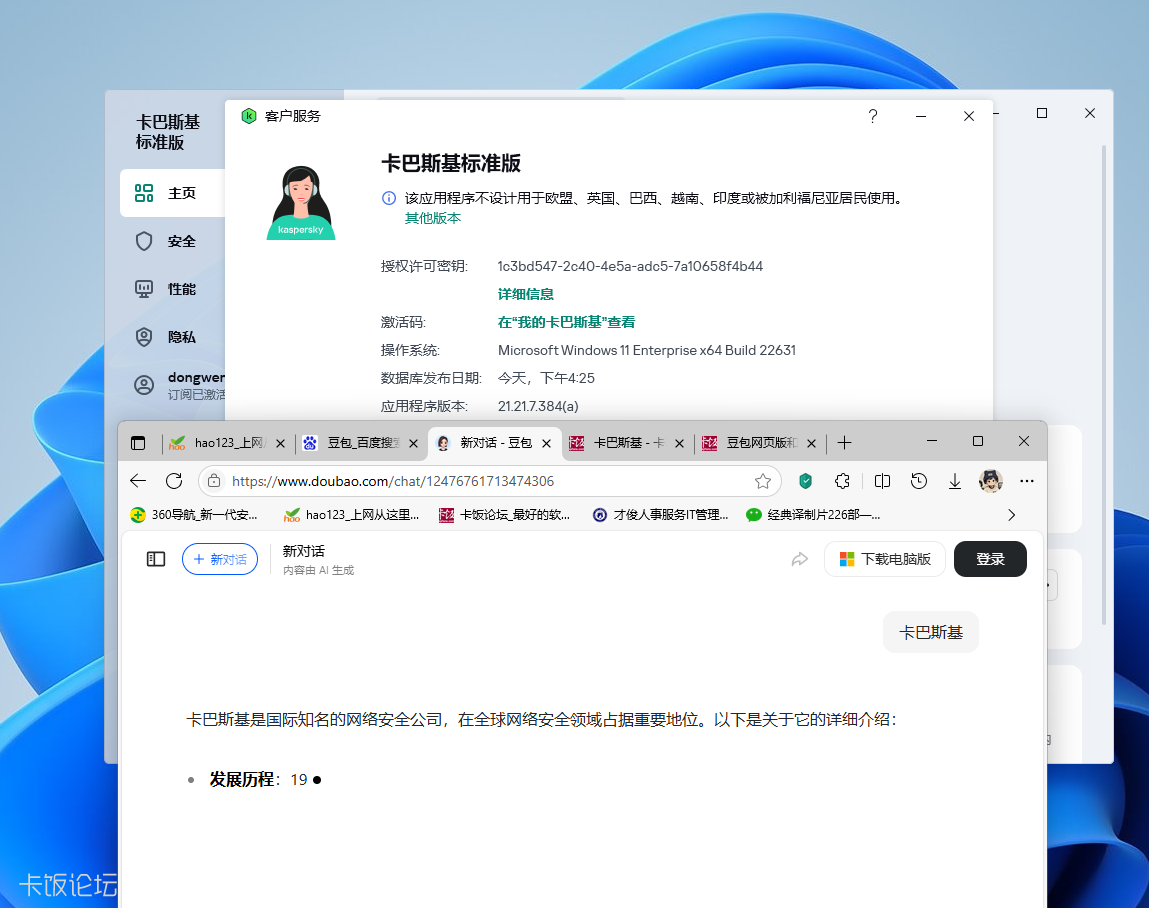The width and height of the screenshot is (1149, 908).
Task: Click the Kaspersky support agent avatar
Action: click(301, 203)
